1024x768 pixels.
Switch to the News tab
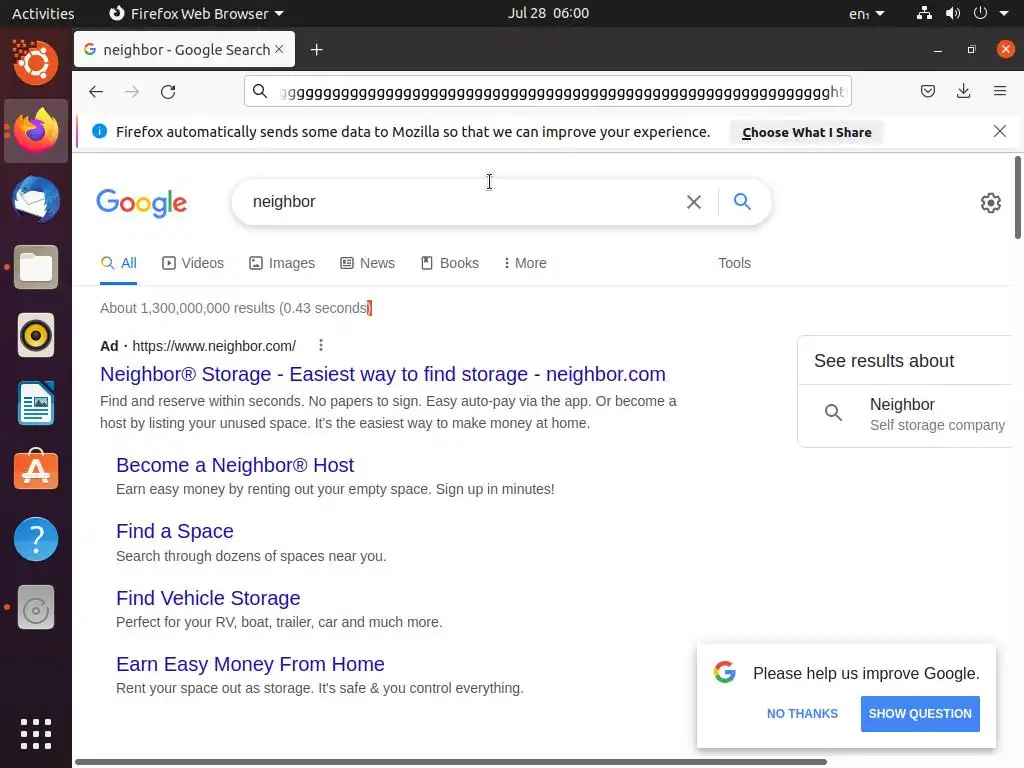pyautogui.click(x=368, y=263)
